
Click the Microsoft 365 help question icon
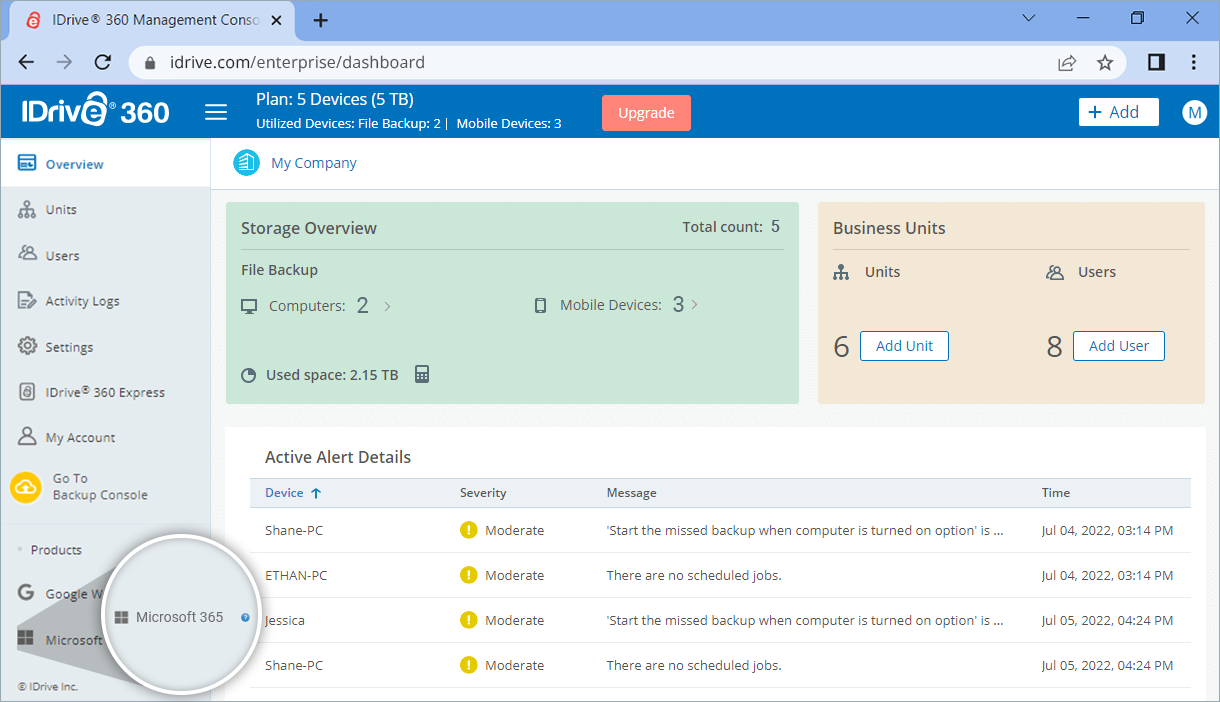pos(245,617)
